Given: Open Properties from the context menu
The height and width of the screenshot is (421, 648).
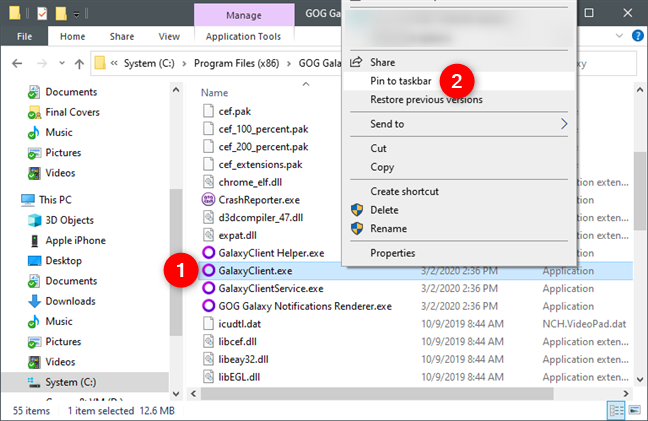Looking at the screenshot, I should (x=459, y=253).
